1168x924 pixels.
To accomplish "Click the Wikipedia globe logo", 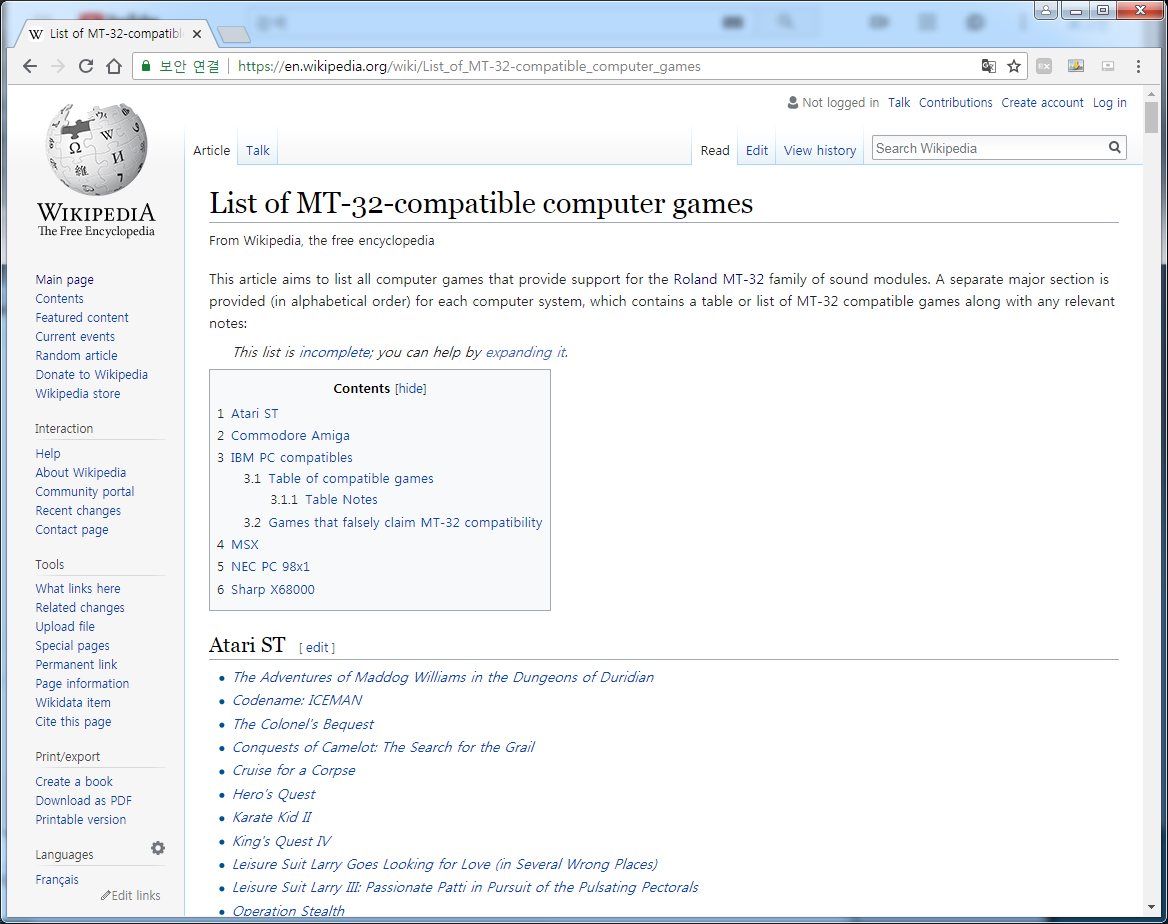I will [x=97, y=149].
